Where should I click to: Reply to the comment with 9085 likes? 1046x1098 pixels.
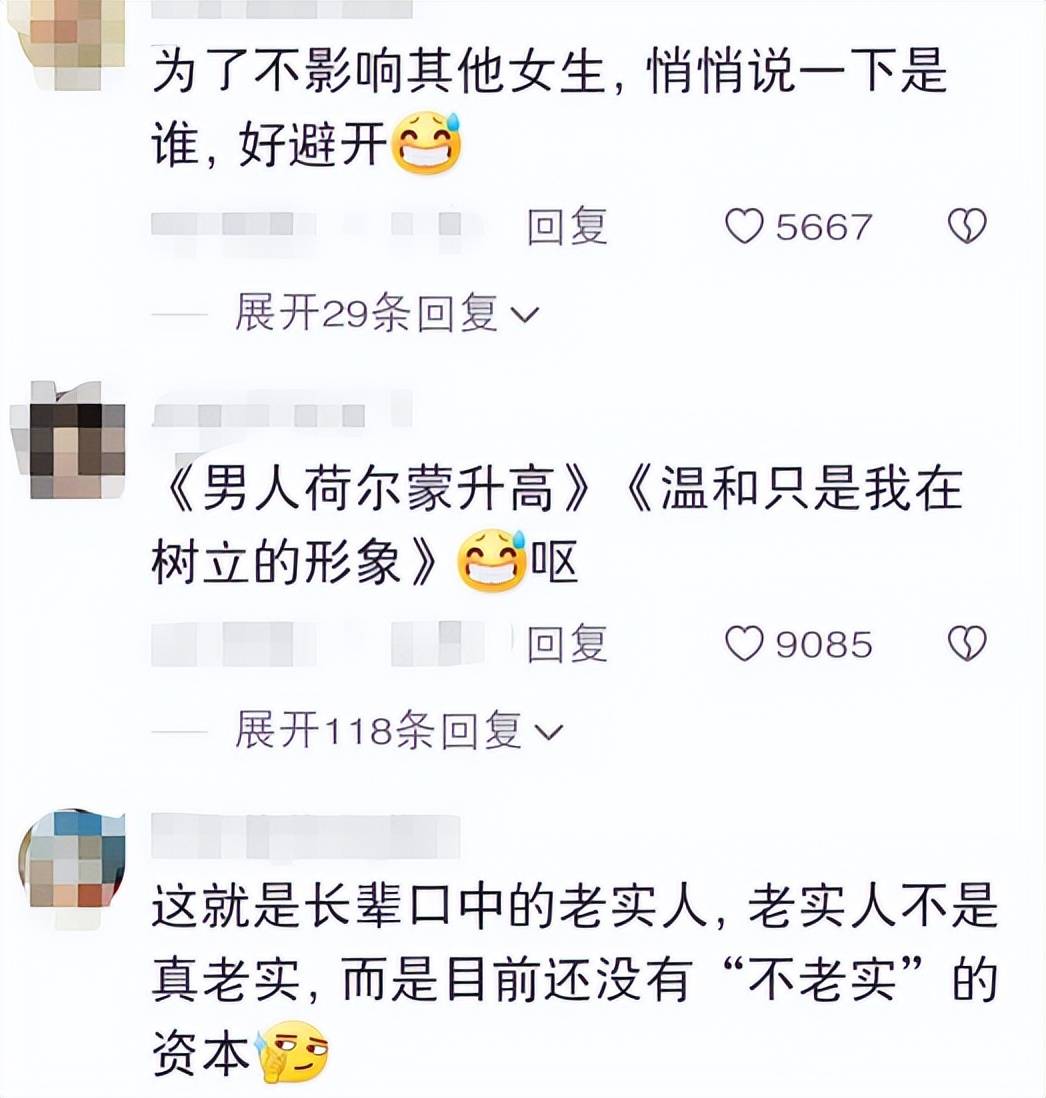pyautogui.click(x=567, y=644)
